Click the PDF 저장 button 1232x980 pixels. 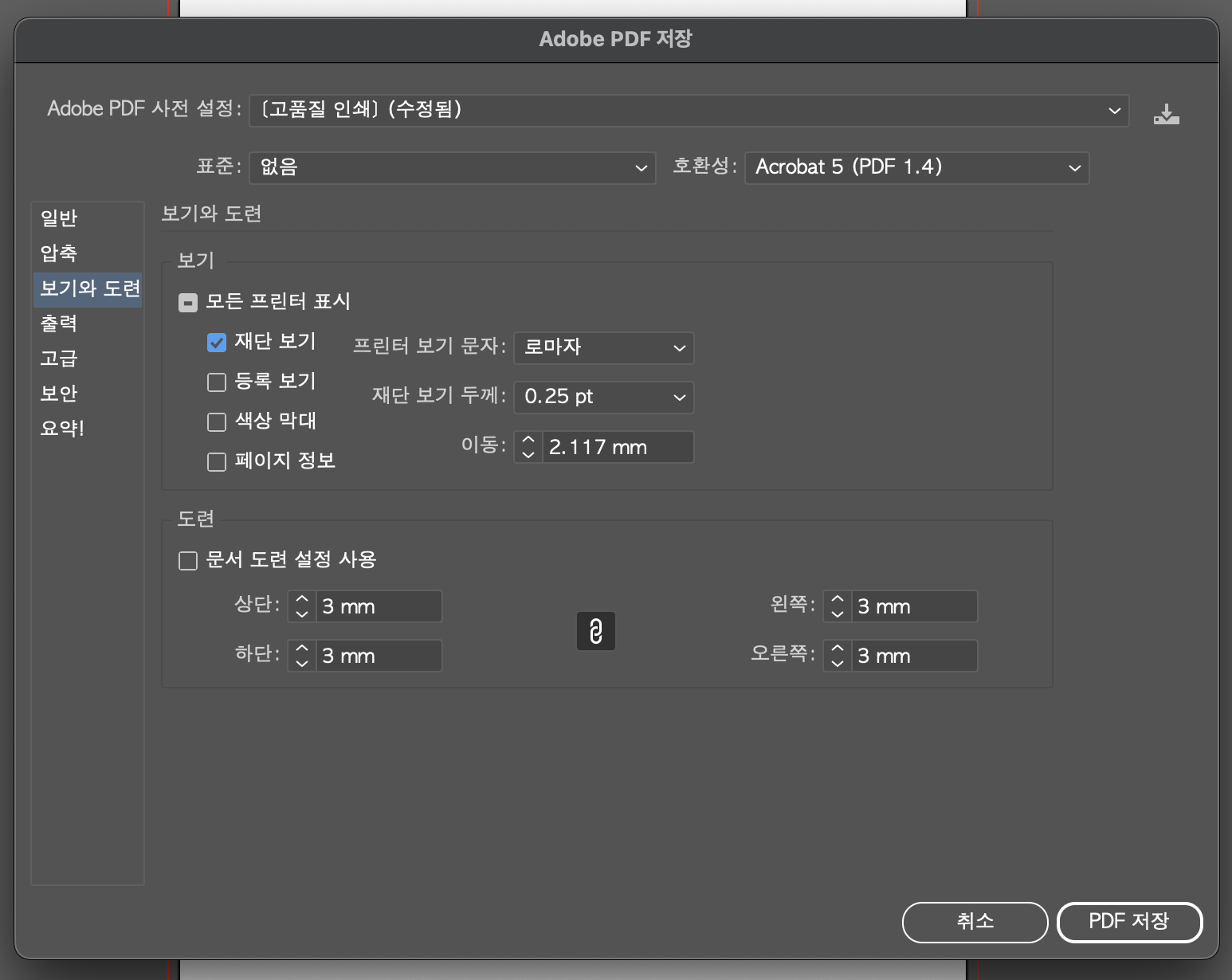coord(1129,922)
